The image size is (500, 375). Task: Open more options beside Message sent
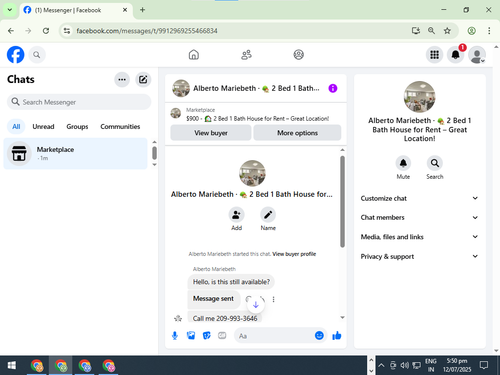pos(273,299)
